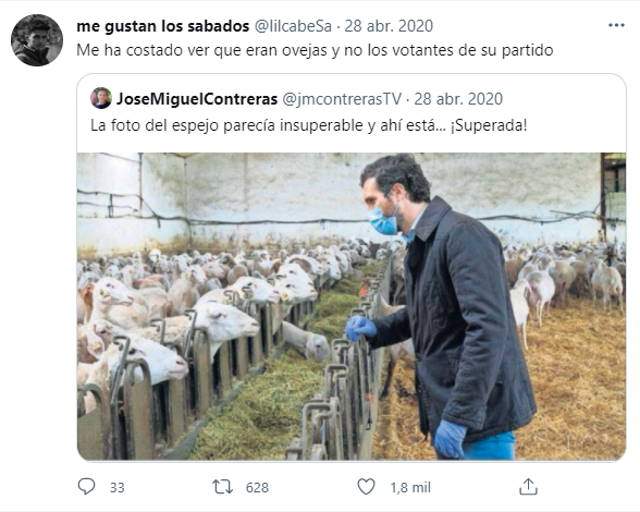Image resolution: width=640 pixels, height=512 pixels.
Task: Open the me gustan los sabados display name
Action: pyautogui.click(x=163, y=26)
